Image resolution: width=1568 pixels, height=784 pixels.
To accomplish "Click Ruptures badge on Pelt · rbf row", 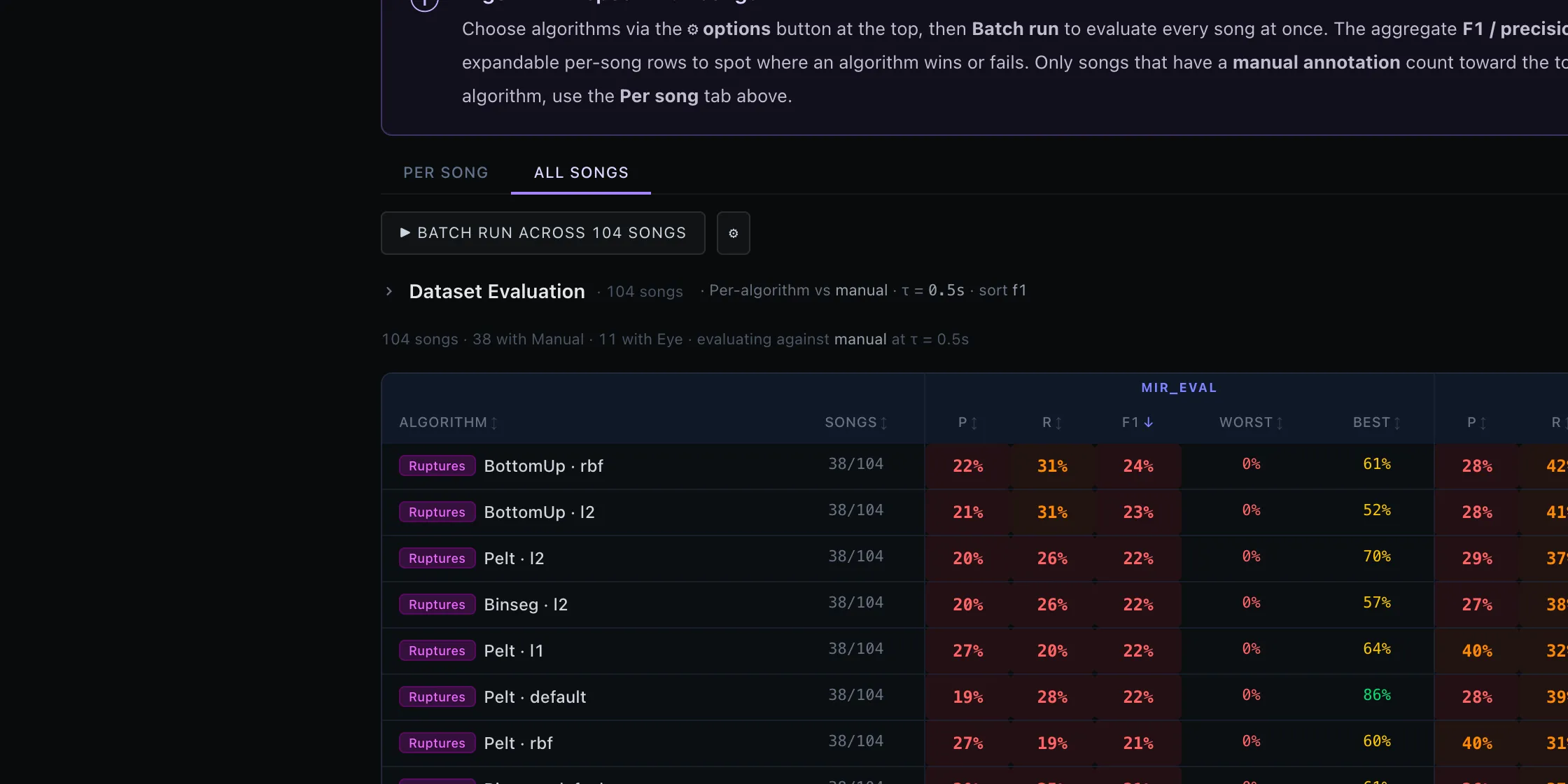I will [437, 743].
